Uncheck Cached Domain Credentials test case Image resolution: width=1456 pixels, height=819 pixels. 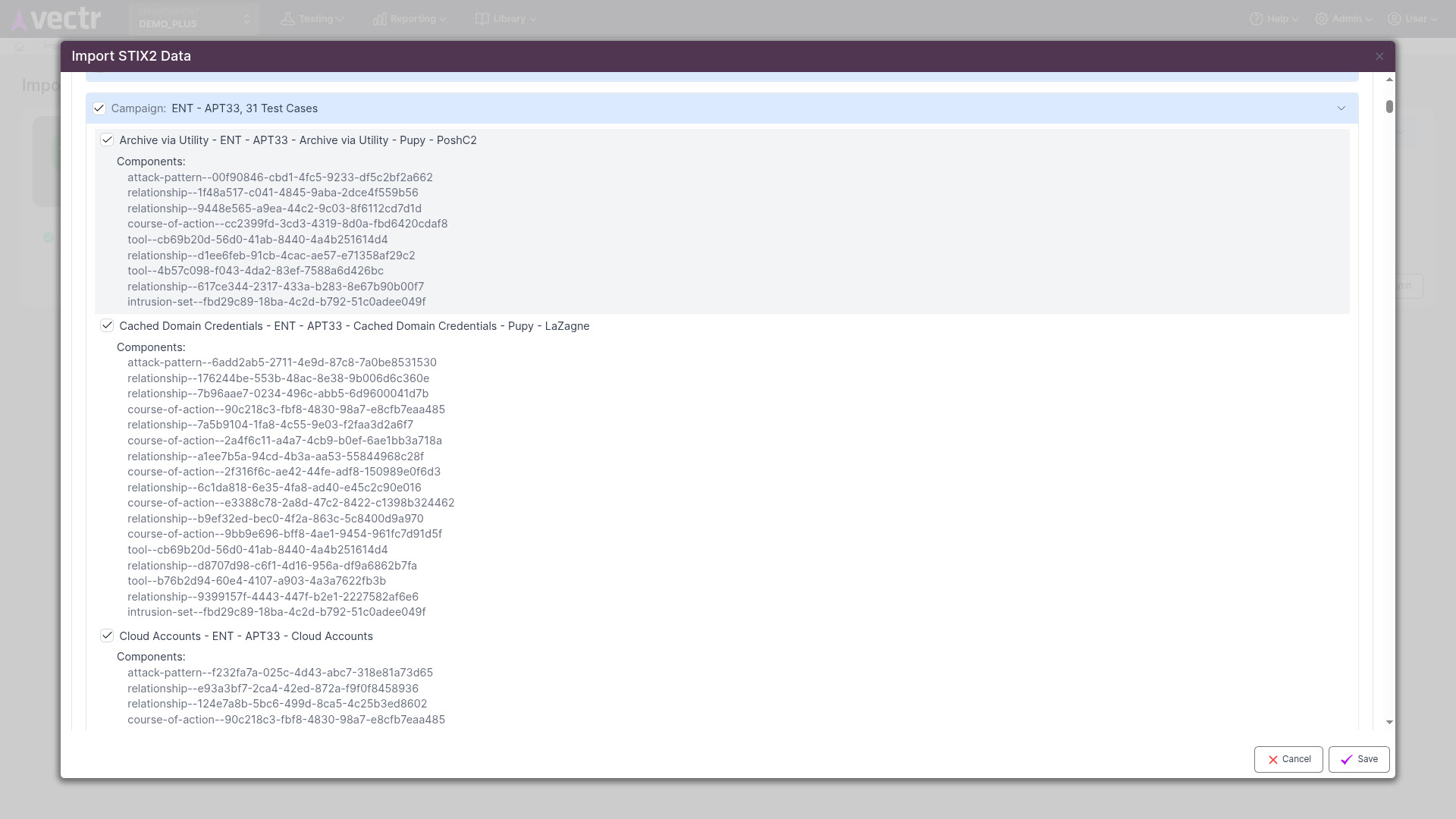pos(107,326)
